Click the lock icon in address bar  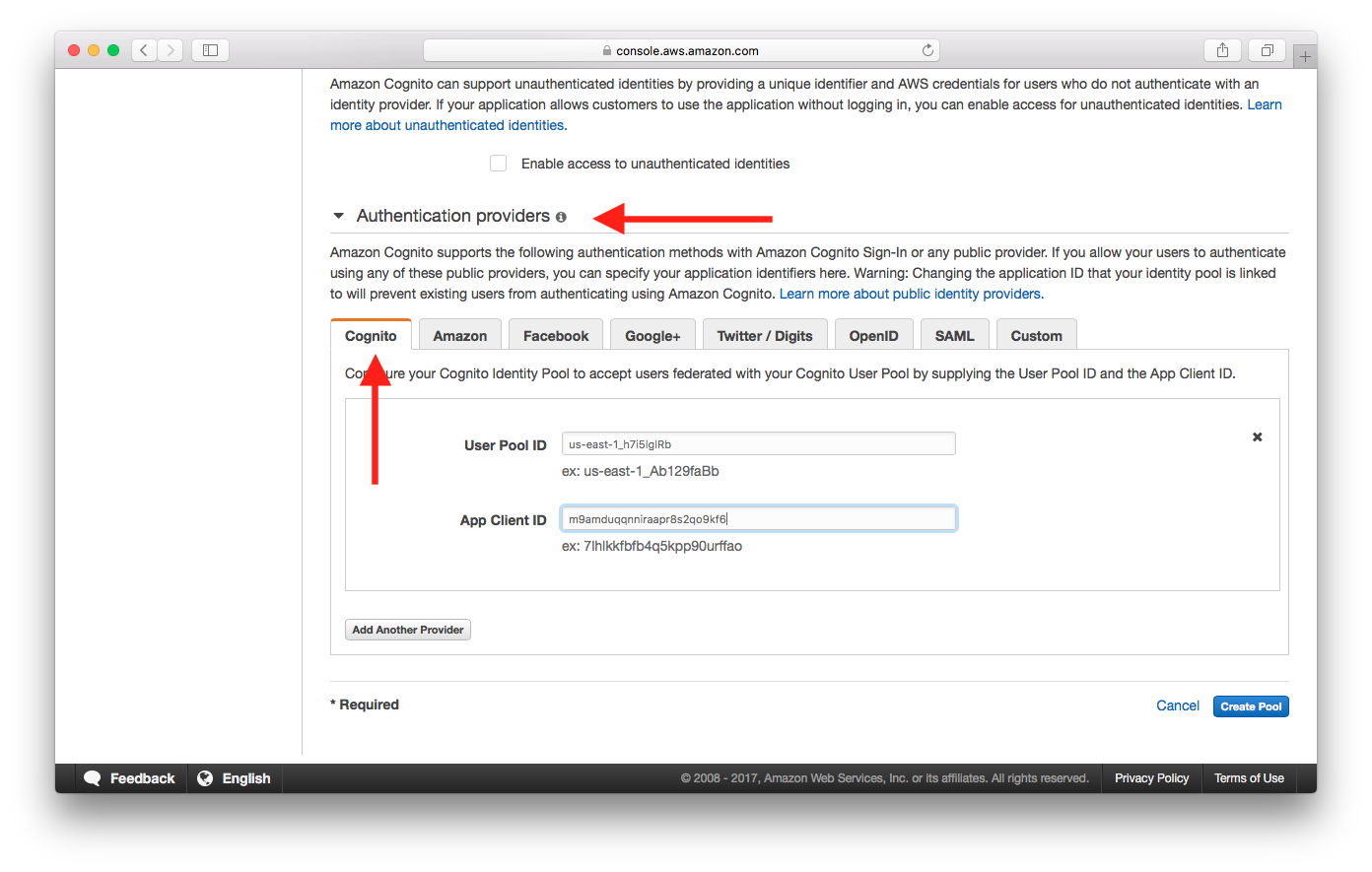[607, 50]
